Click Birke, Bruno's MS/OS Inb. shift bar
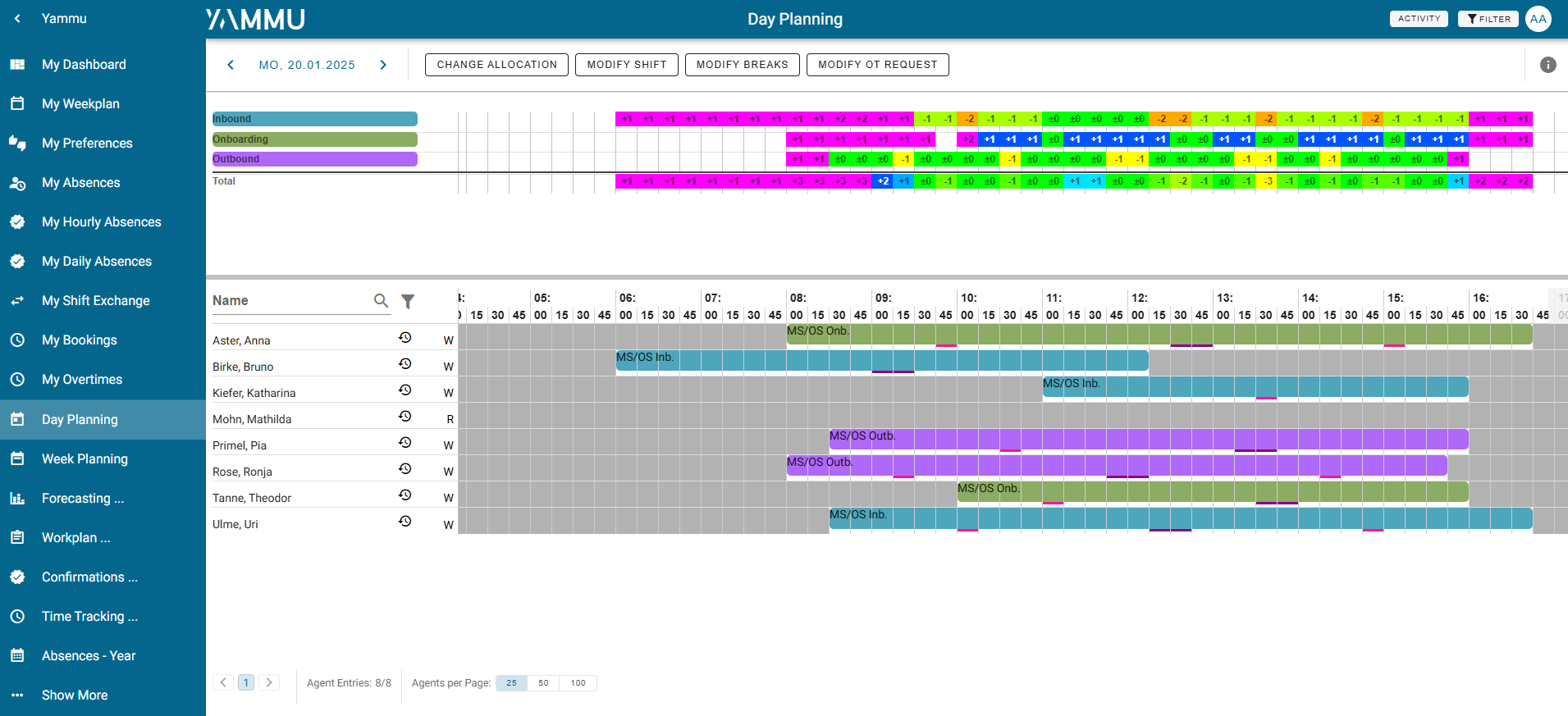1568x716 pixels. (881, 360)
